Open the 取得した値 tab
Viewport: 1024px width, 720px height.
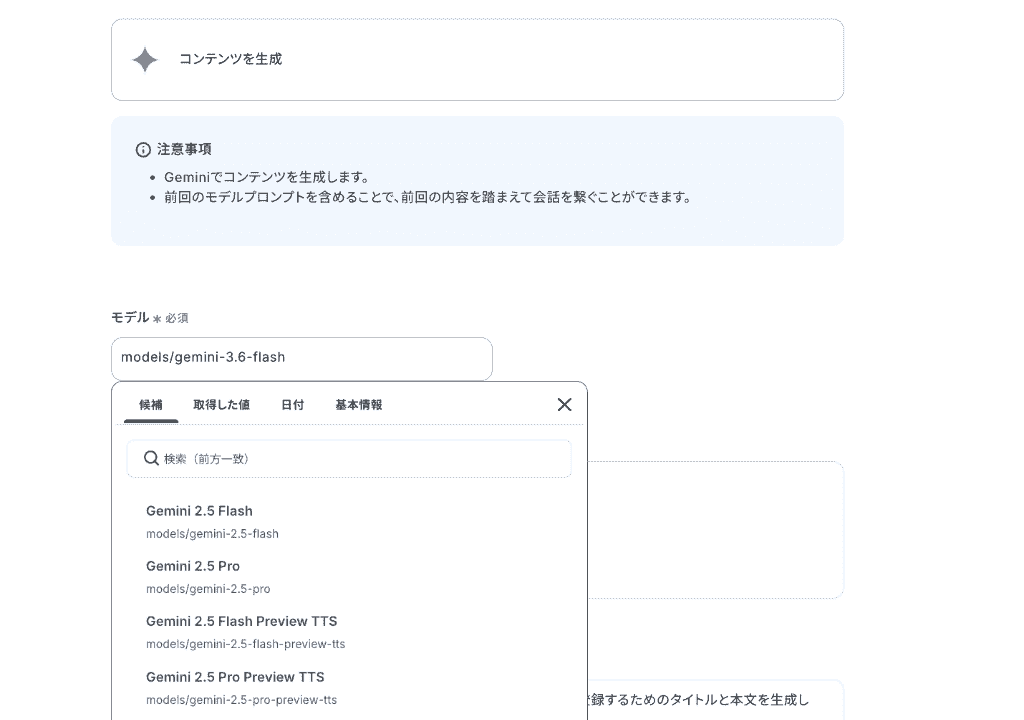(x=221, y=404)
